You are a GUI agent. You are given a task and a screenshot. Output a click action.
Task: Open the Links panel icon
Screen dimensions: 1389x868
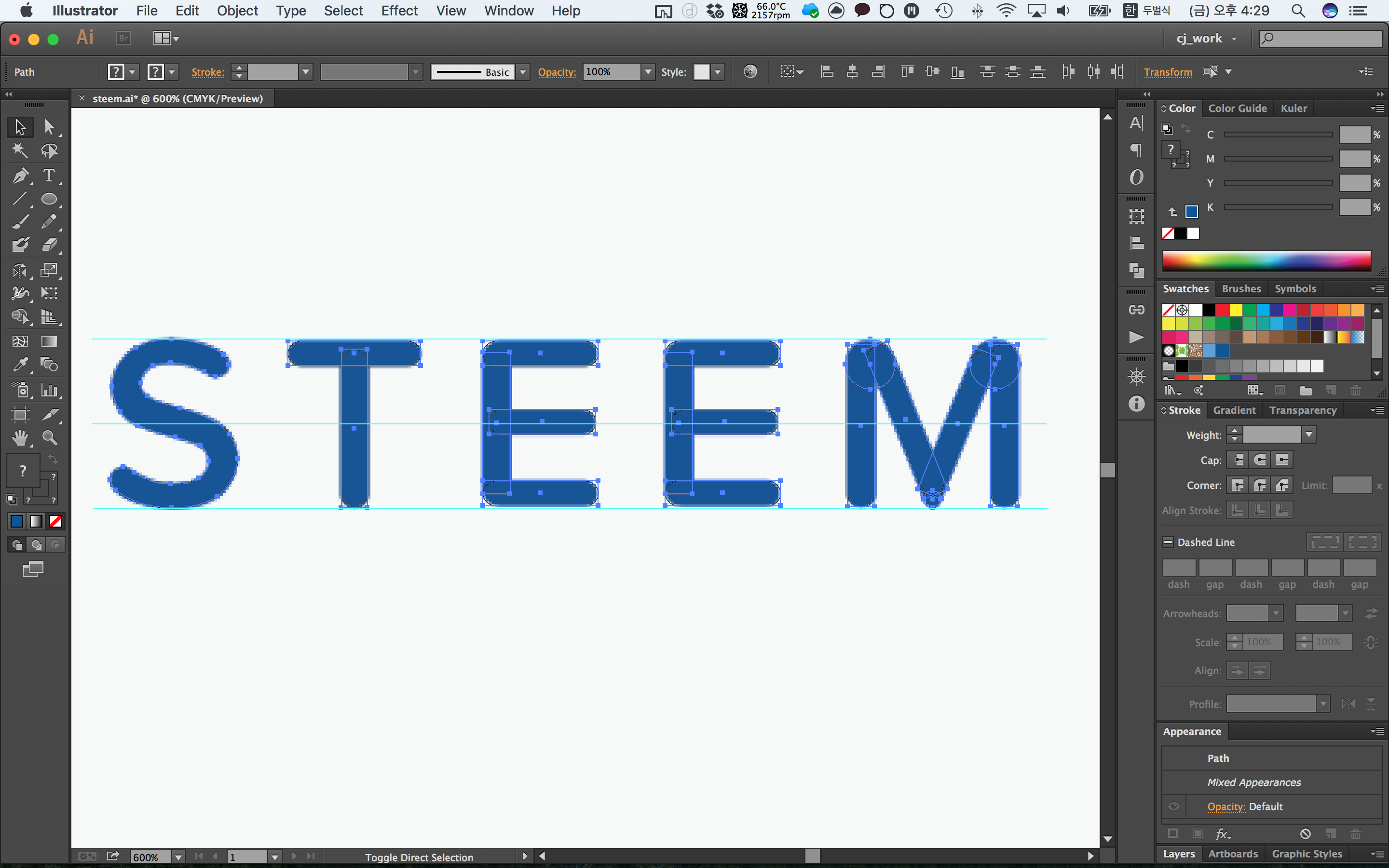[1136, 310]
